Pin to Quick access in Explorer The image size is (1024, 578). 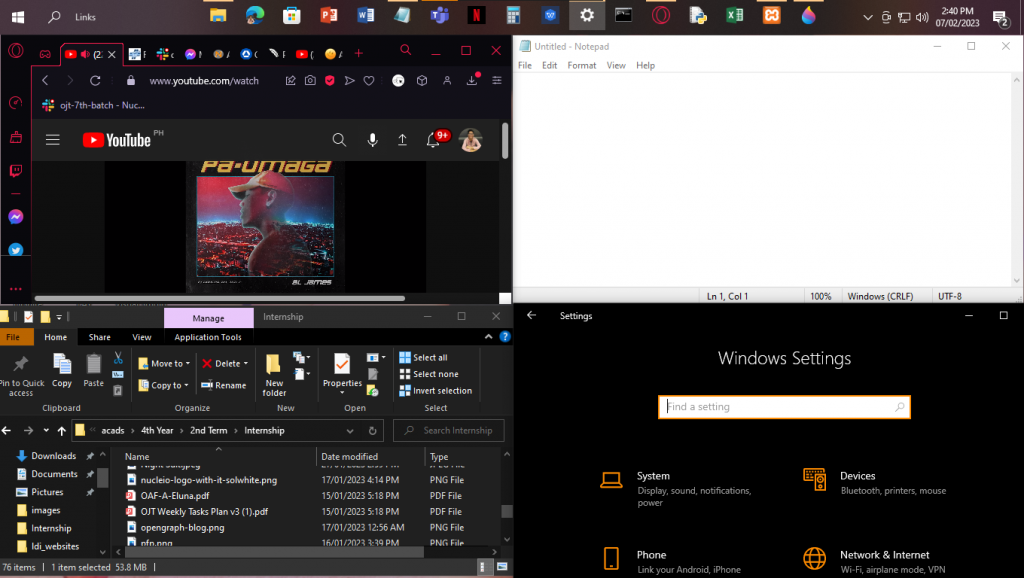[x=21, y=376]
